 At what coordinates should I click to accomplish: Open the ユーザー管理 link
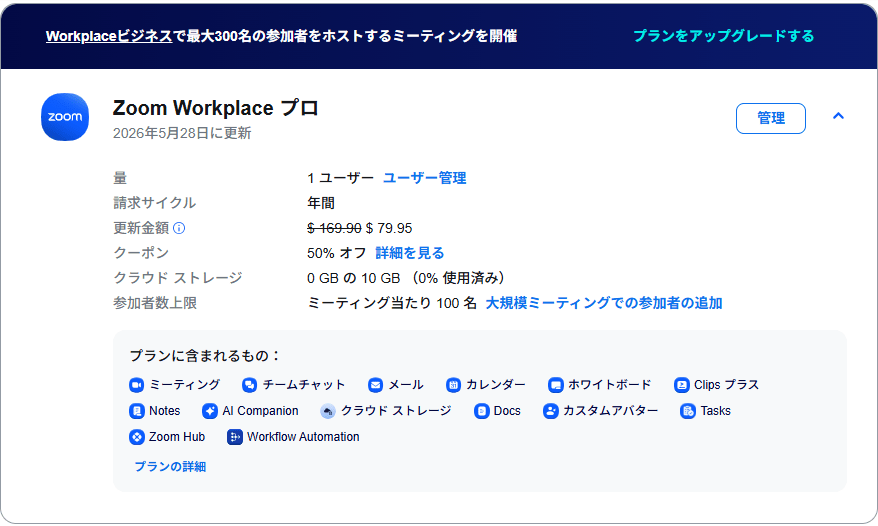424,178
